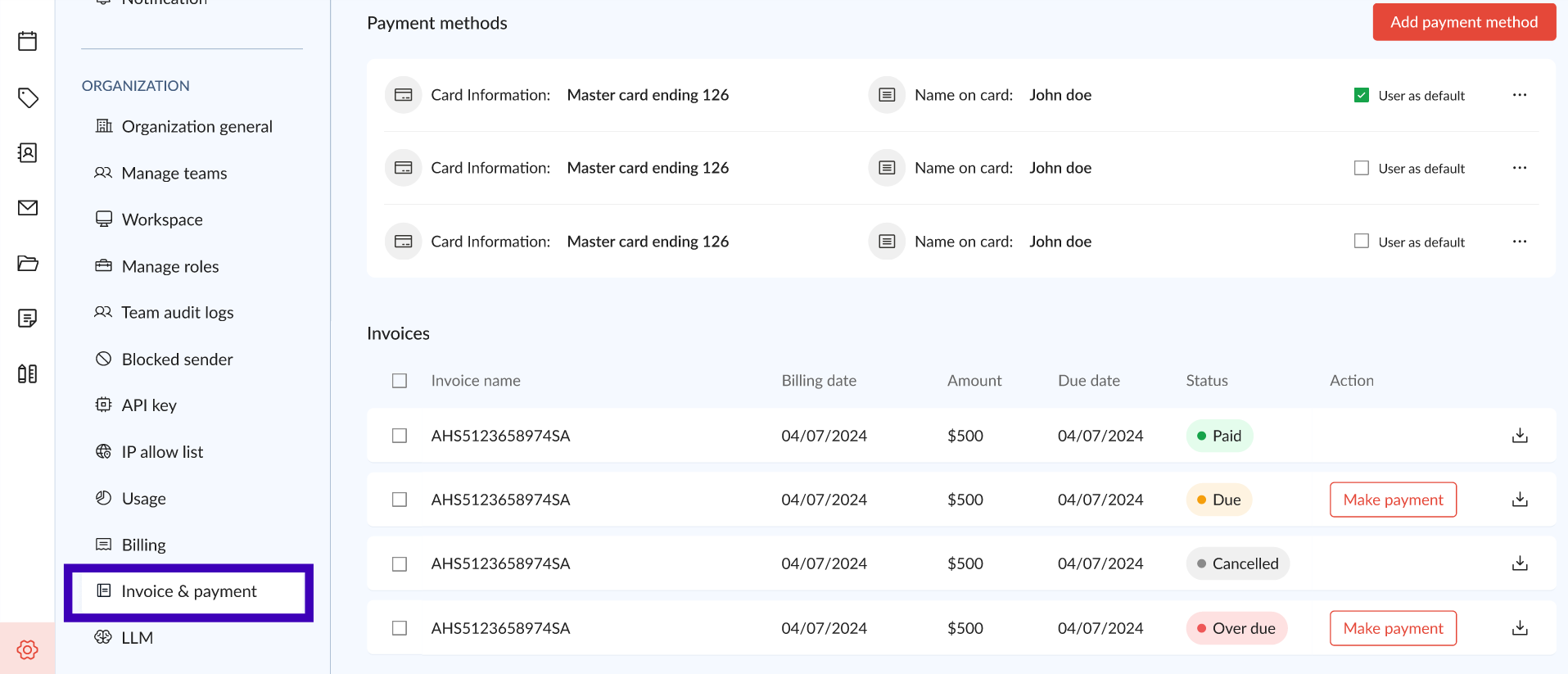Set the second card as default

(1362, 168)
